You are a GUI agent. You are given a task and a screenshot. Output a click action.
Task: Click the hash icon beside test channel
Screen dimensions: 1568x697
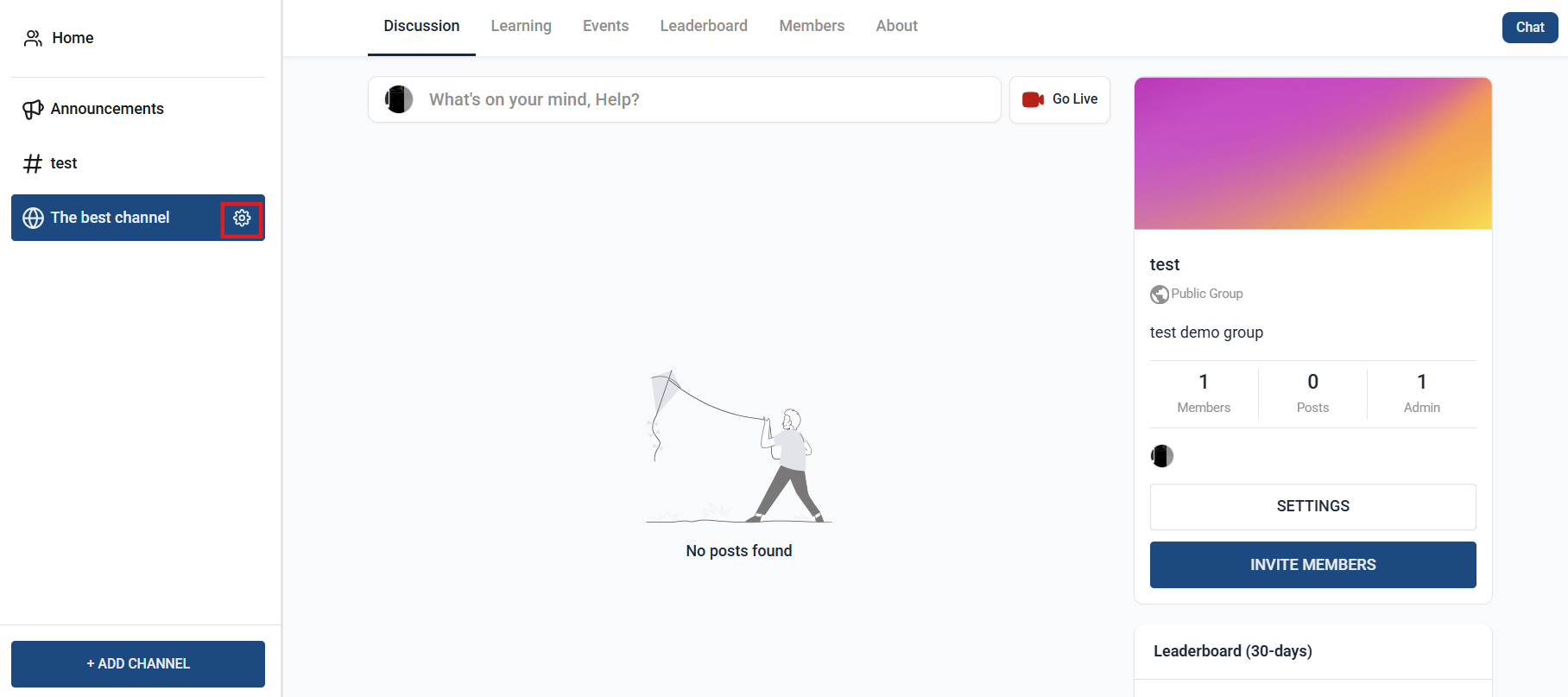click(x=33, y=163)
